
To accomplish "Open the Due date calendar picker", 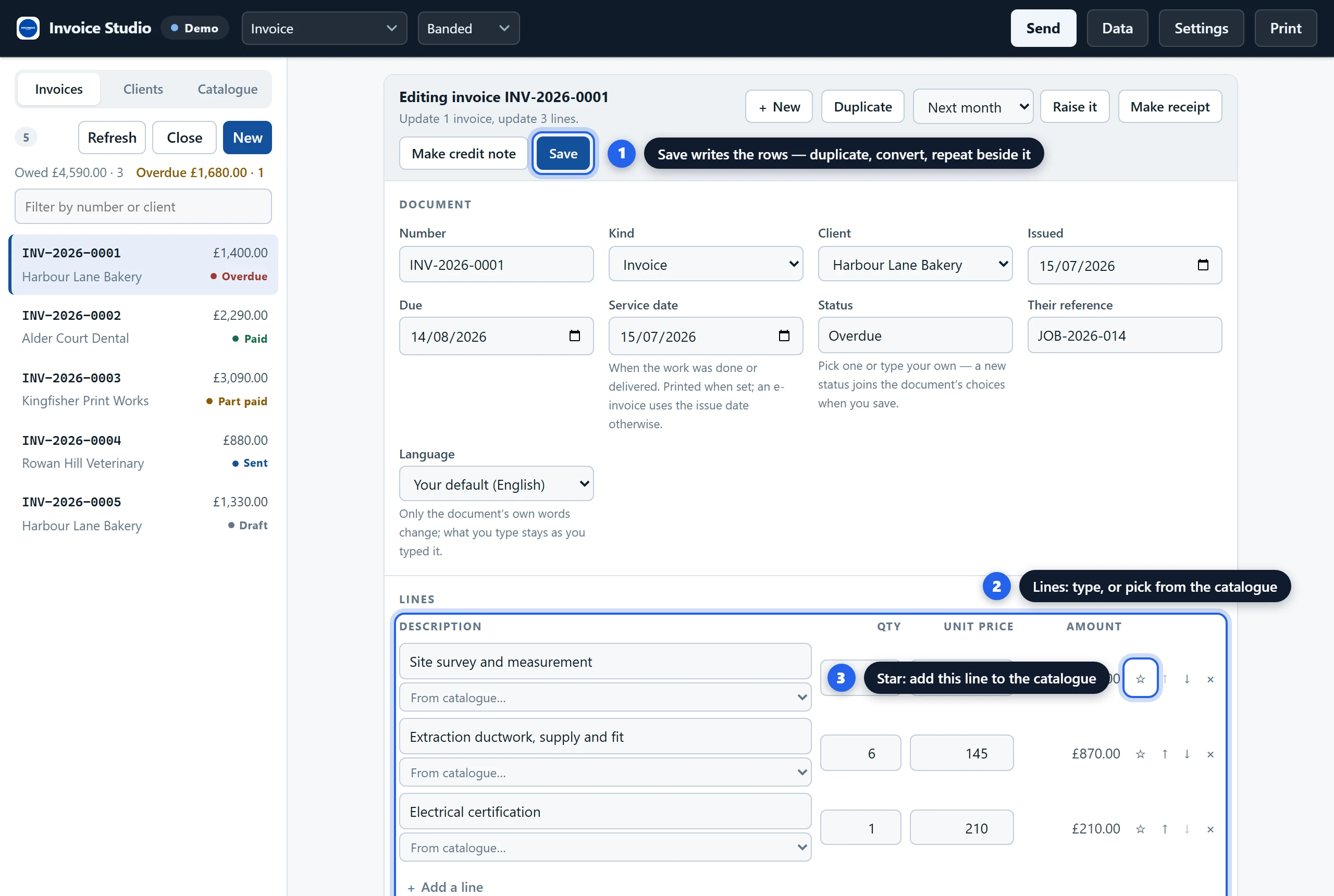I will click(574, 335).
